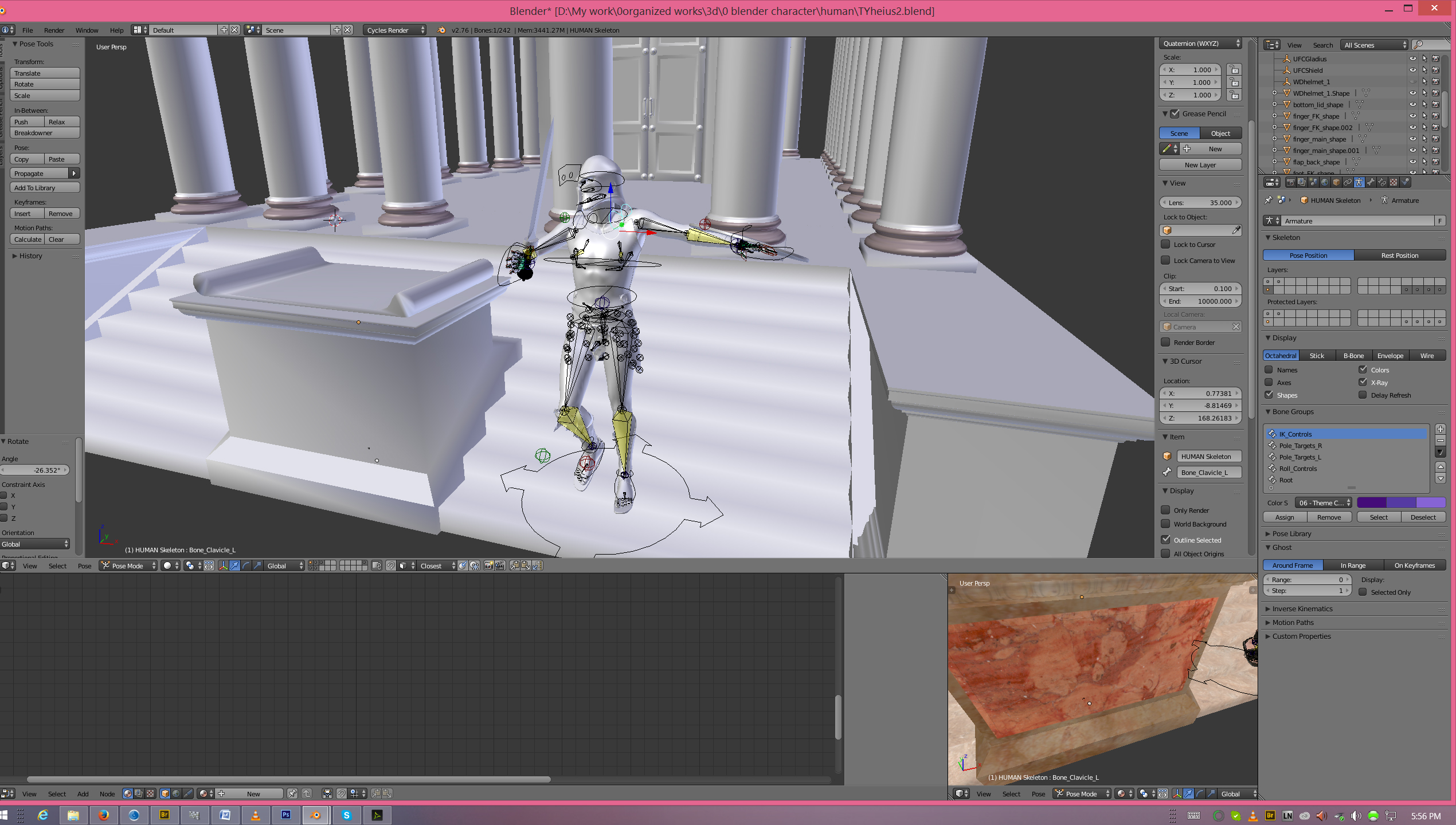This screenshot has height=825, width=1456.
Task: Disable the X-Ray checkbox
Action: pyautogui.click(x=1363, y=382)
